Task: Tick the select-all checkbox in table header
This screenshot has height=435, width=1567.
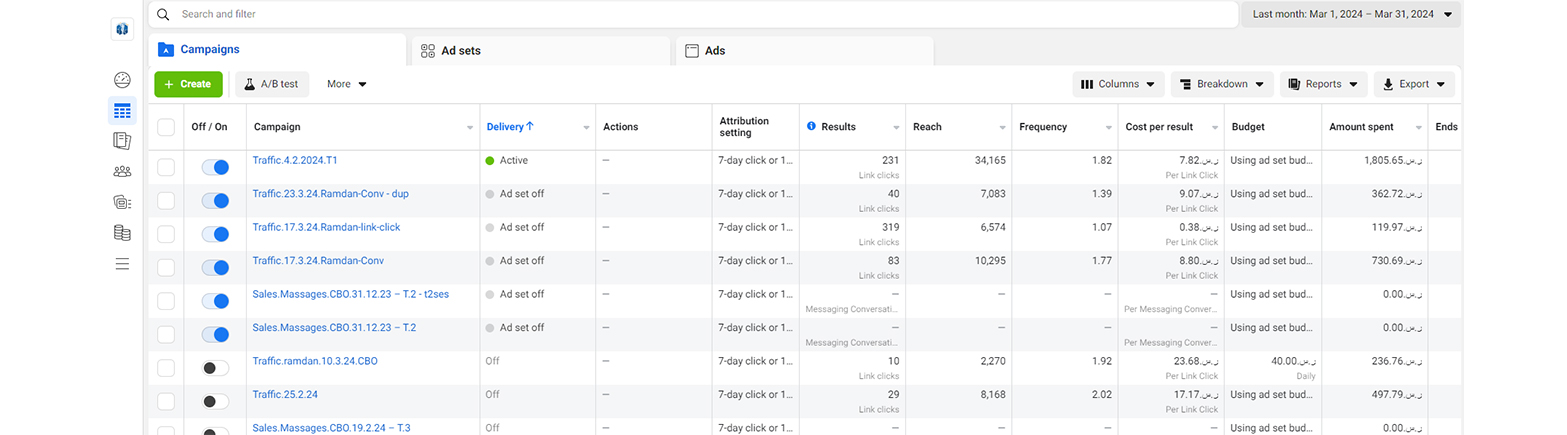Action: point(166,127)
